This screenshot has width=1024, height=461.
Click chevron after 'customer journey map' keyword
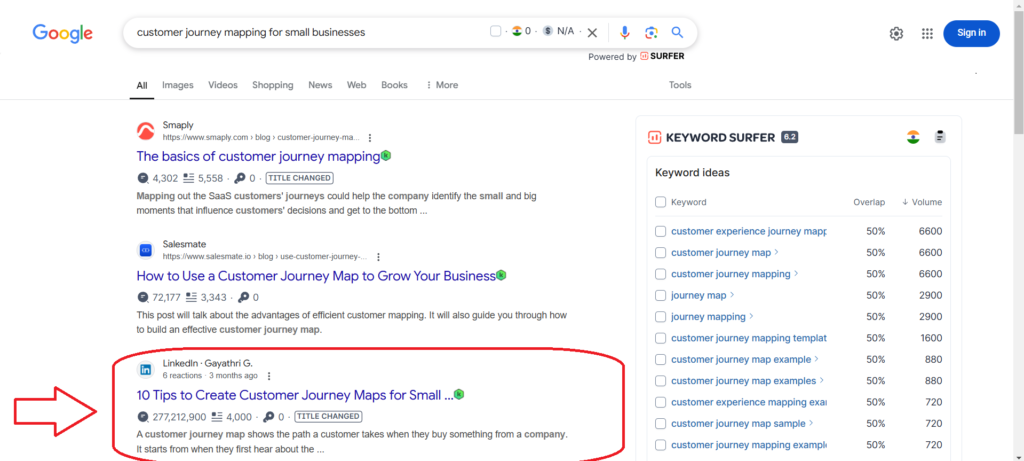776,252
